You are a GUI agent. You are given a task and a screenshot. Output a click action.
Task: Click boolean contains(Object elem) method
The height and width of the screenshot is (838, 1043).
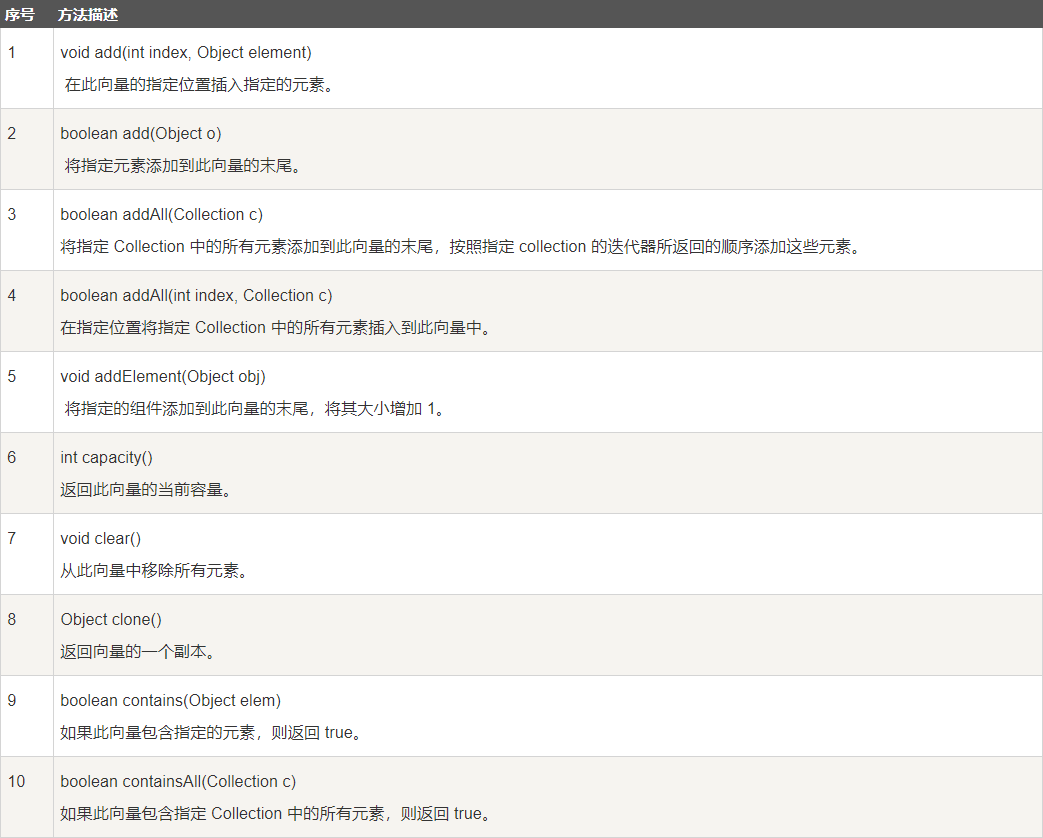point(170,701)
